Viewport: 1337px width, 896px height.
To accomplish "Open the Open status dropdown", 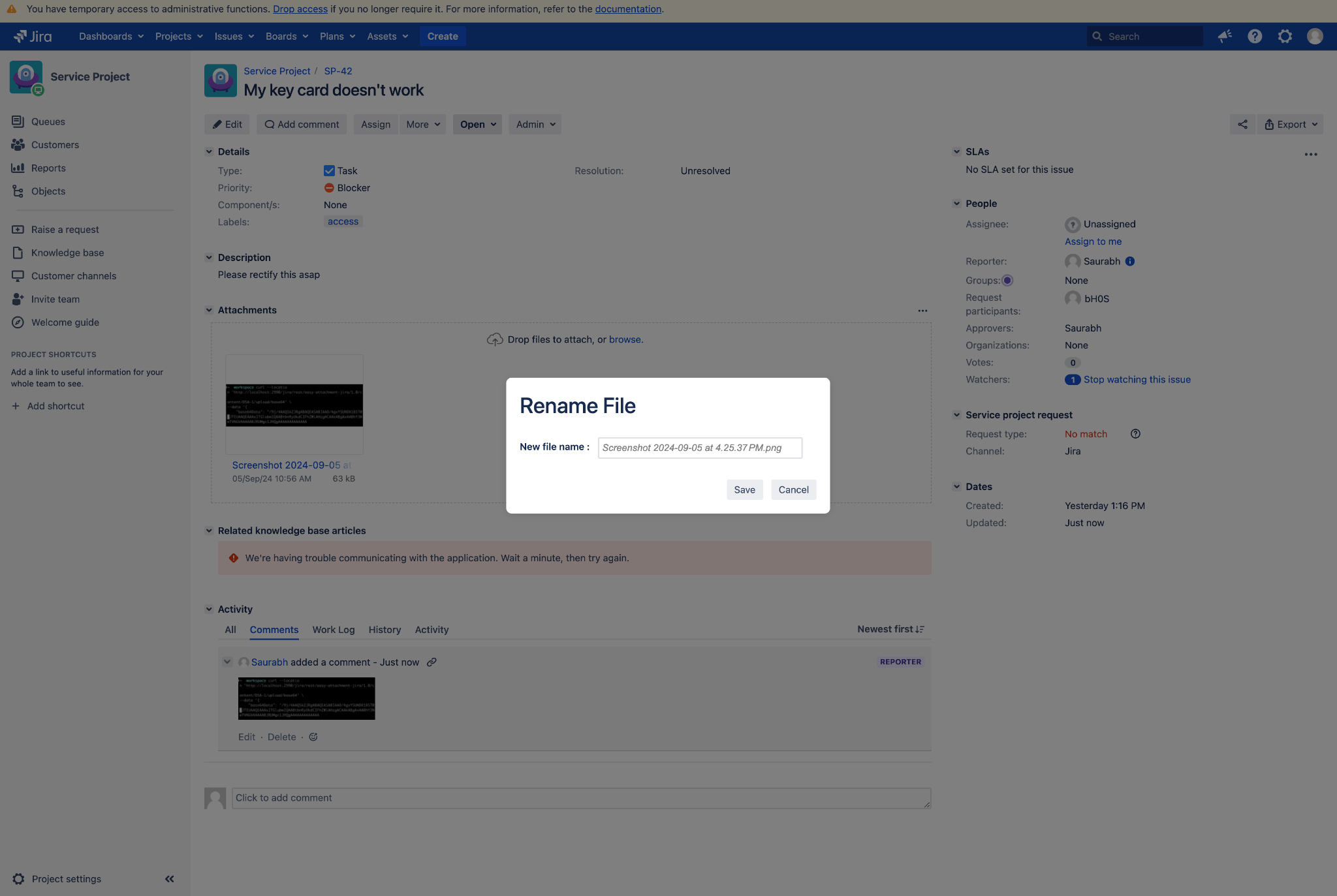I will click(477, 125).
